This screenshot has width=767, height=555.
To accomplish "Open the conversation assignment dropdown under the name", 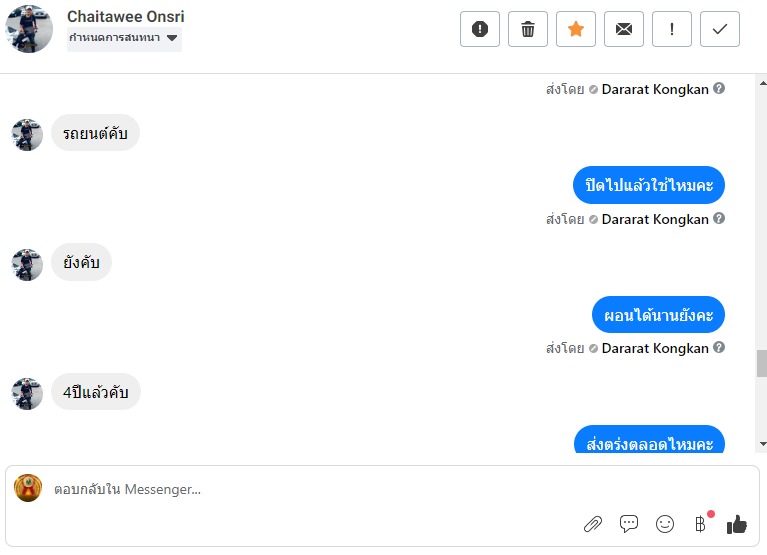I will point(123,38).
